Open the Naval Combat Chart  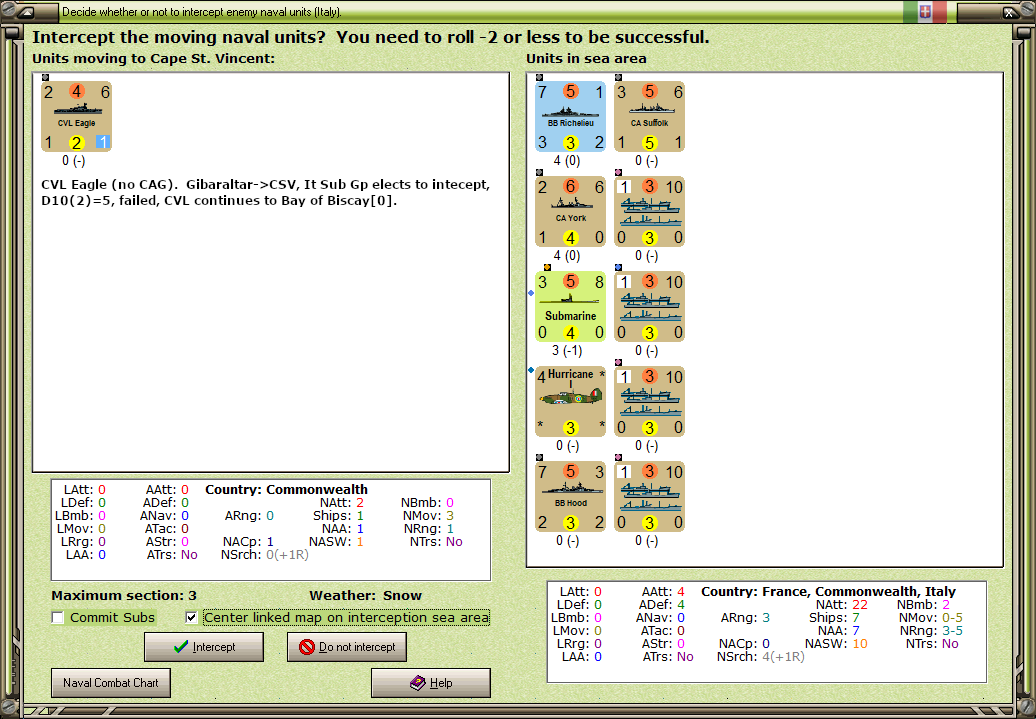[x=110, y=683]
